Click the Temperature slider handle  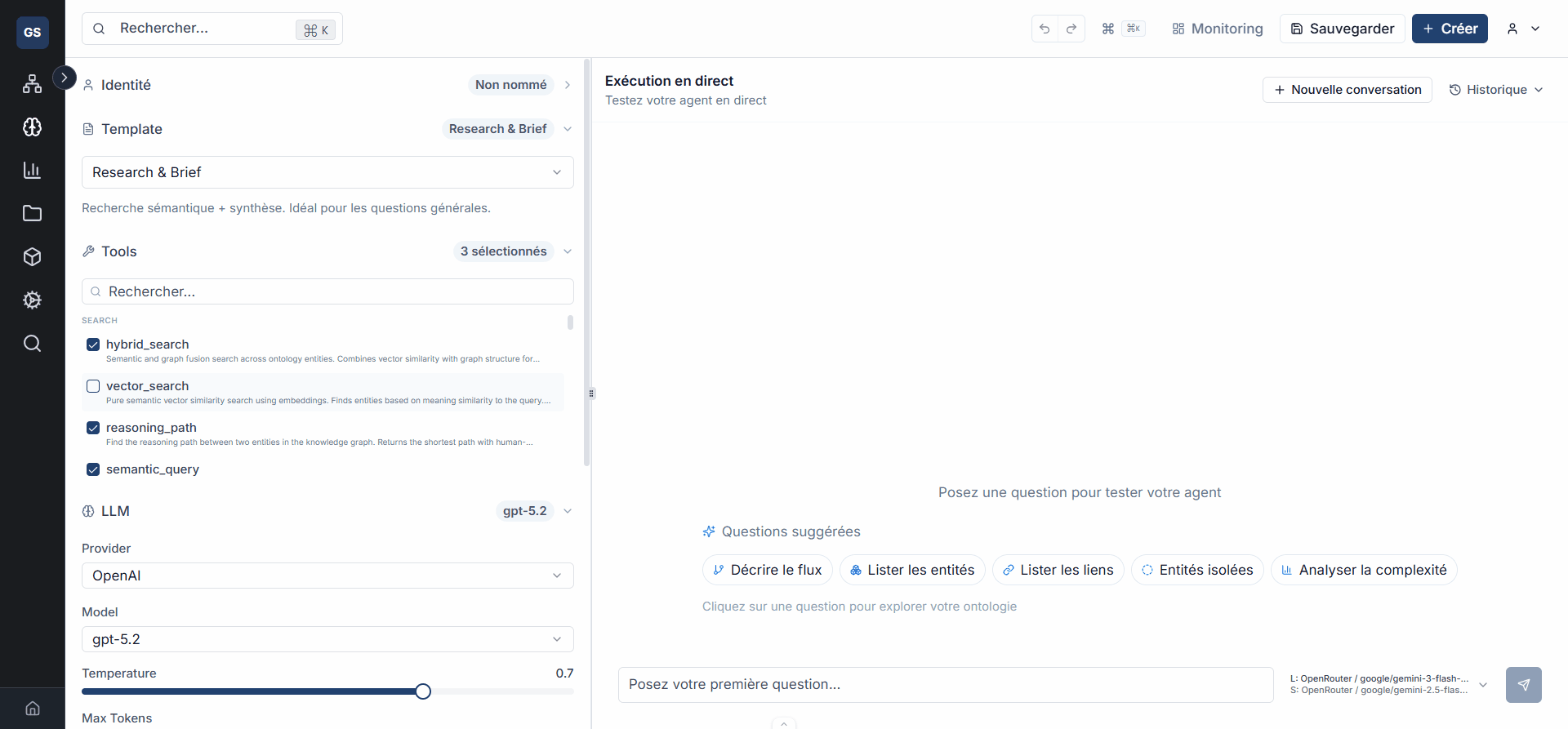coord(423,691)
